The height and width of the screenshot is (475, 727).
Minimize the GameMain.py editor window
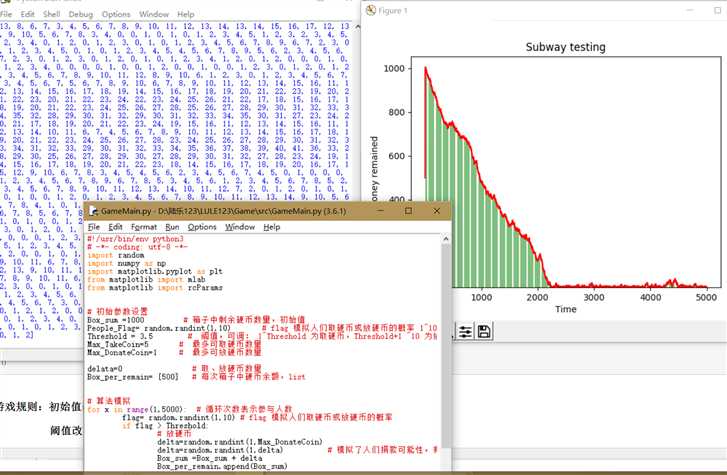[x=381, y=211]
